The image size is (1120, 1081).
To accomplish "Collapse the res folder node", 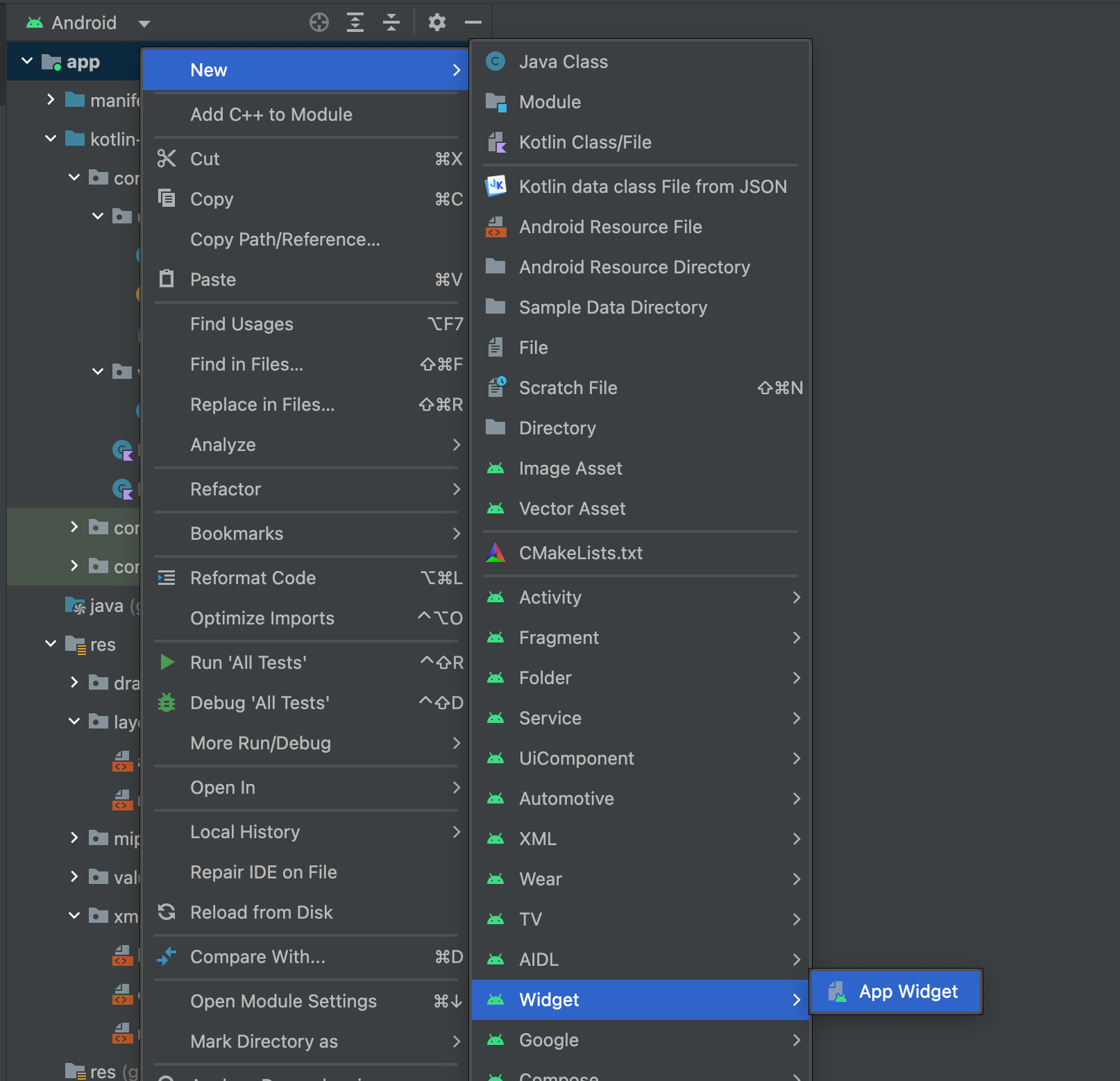I will point(51,644).
